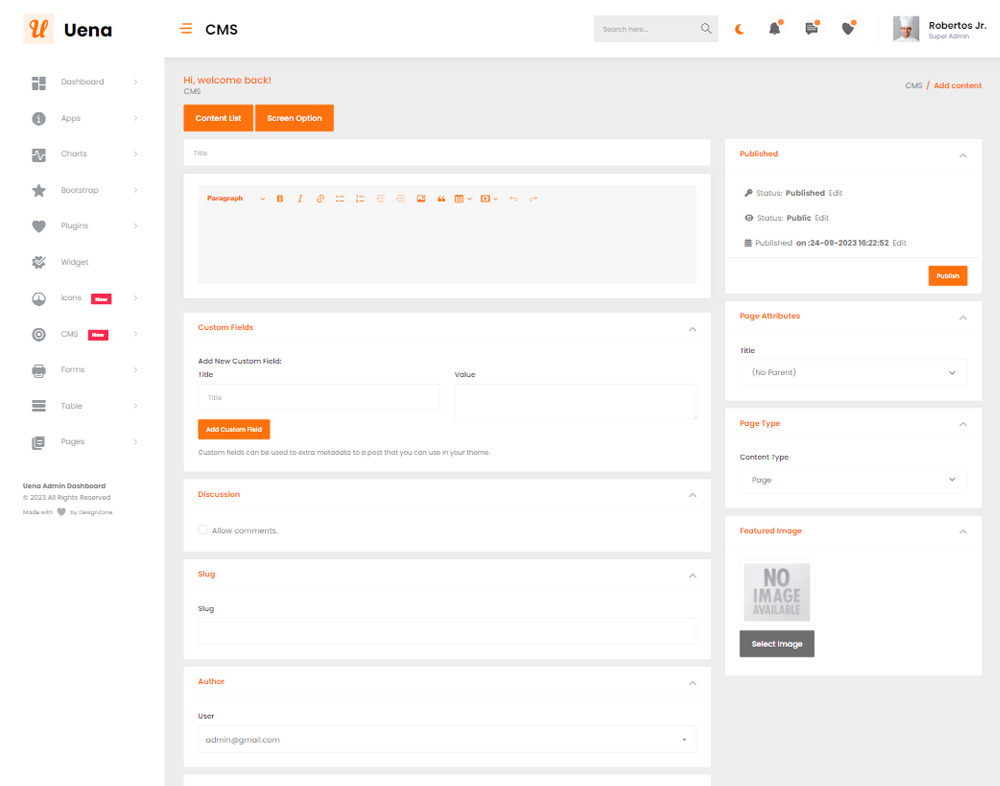Open the Forms sidebar menu item

click(x=73, y=370)
